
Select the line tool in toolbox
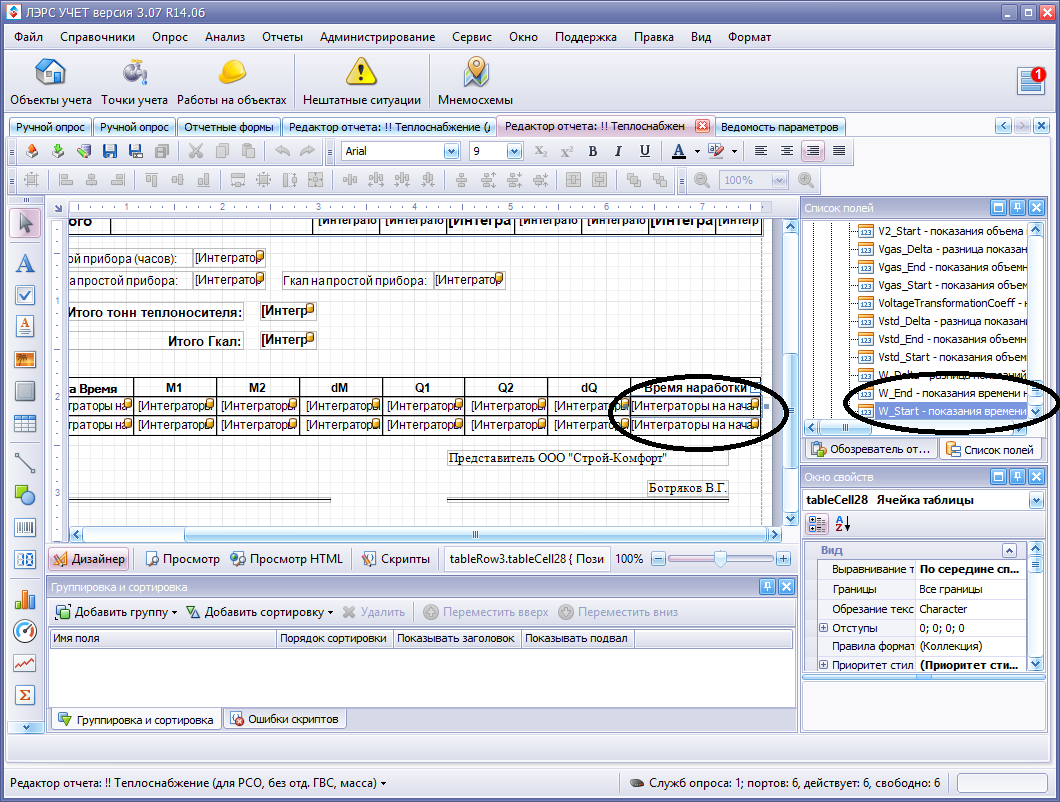tap(25, 463)
